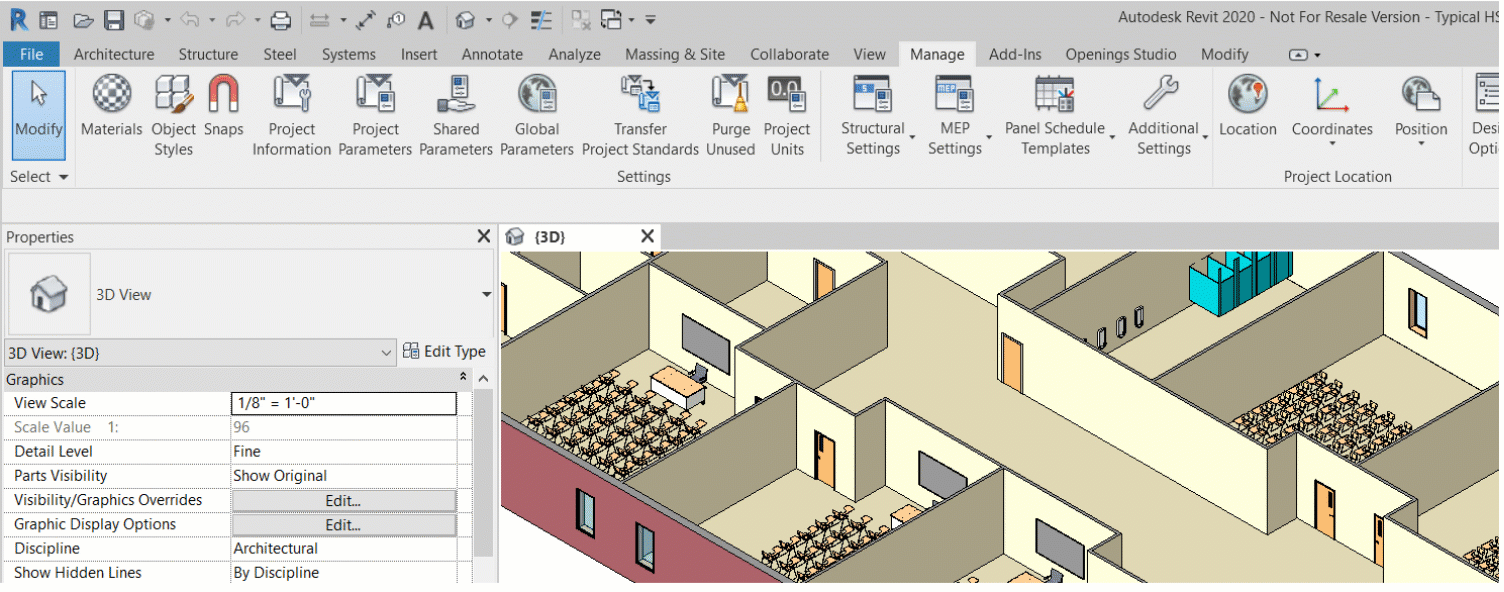The width and height of the screenshot is (1504, 592).
Task: Edit Visibility/Graphics Overrides
Action: (x=343, y=500)
